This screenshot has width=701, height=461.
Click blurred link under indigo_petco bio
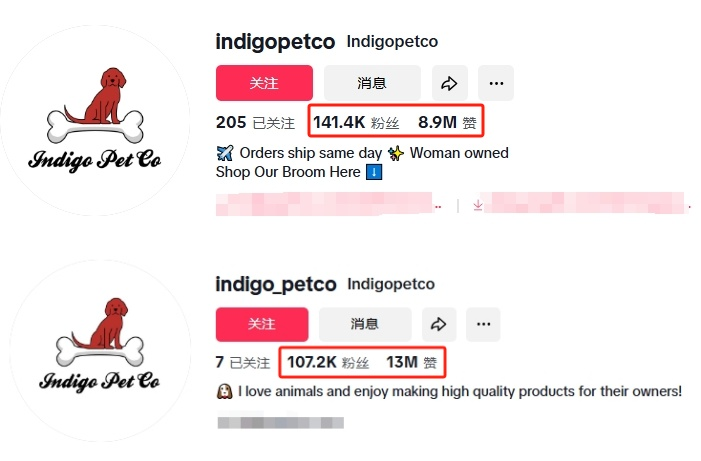click(x=280, y=423)
